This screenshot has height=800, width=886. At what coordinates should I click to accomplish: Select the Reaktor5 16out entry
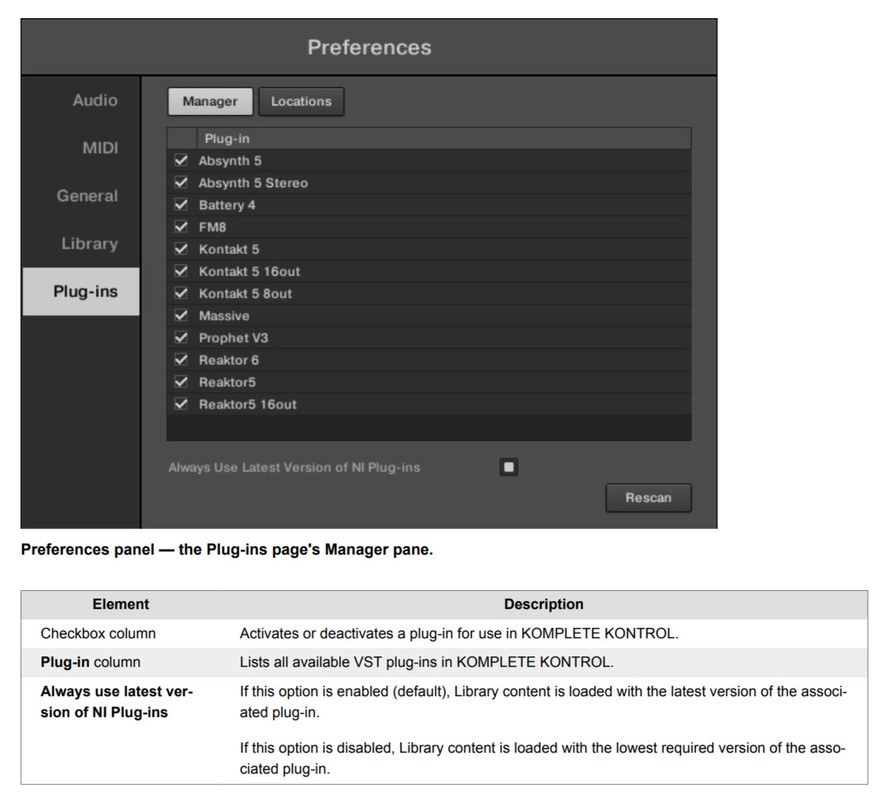tap(247, 405)
